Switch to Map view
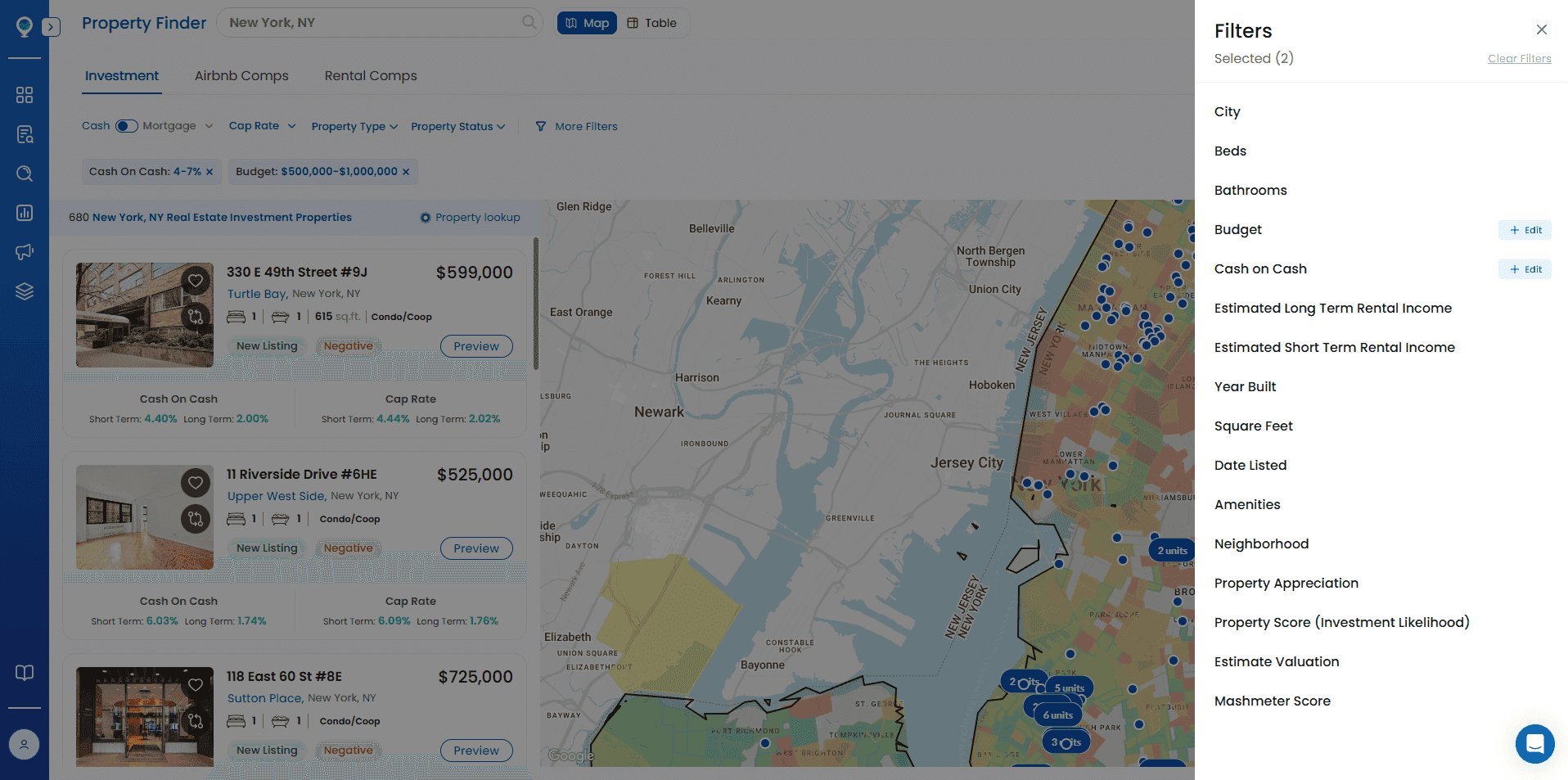Viewport: 1568px width, 780px height. 587,23
